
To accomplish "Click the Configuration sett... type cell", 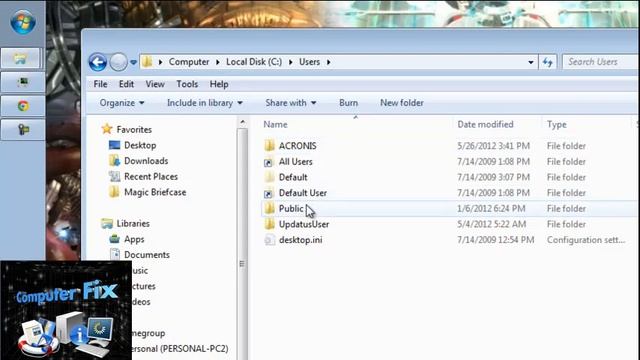I will (x=586, y=240).
